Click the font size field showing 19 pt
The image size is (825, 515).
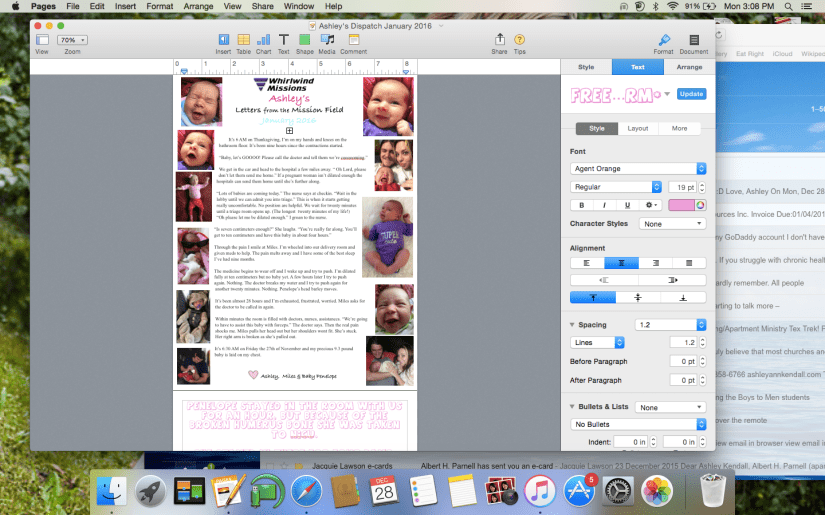pyautogui.click(x=683, y=187)
